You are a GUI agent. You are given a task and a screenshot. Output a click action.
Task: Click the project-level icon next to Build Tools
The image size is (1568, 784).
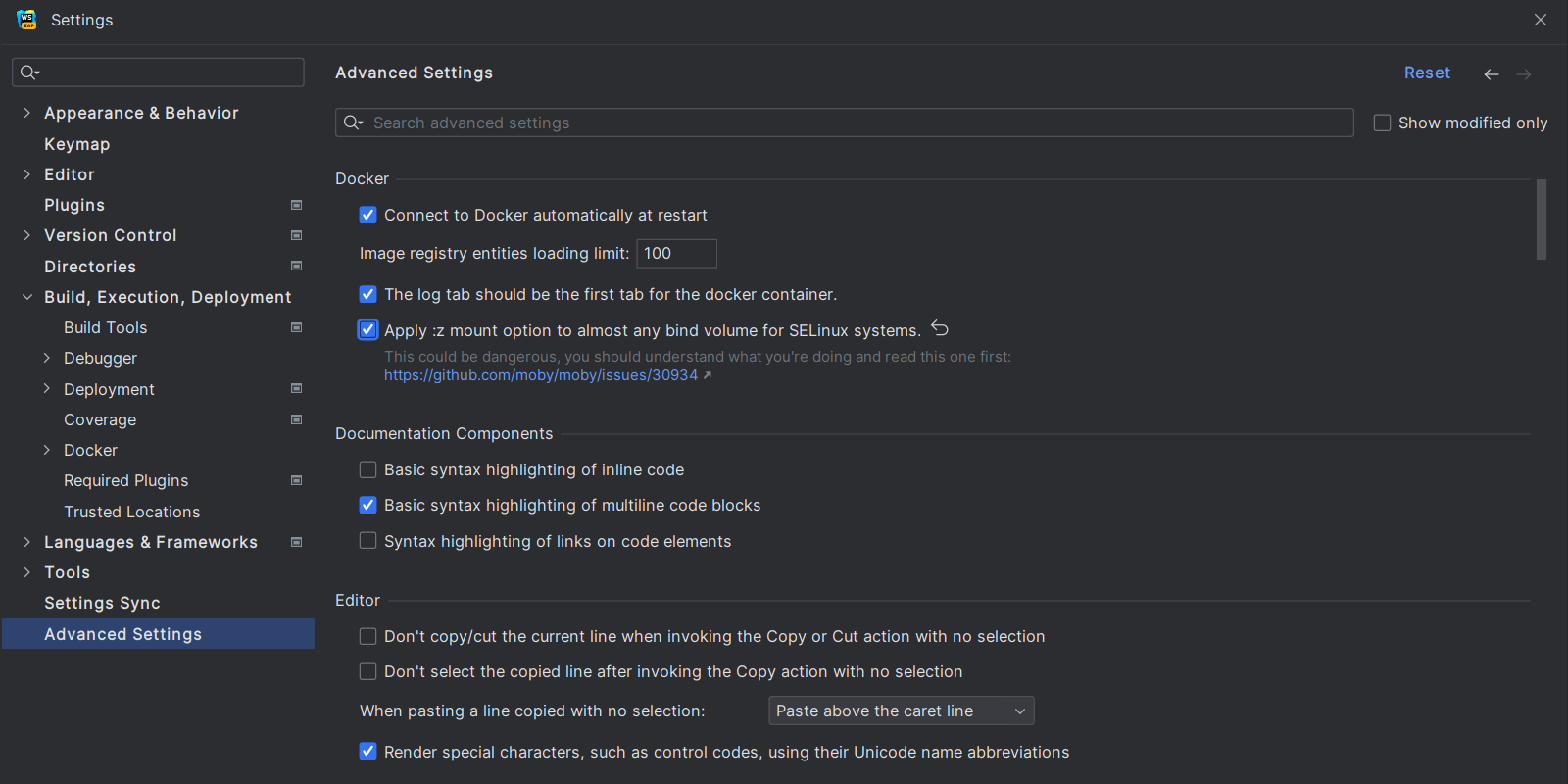coord(296,327)
